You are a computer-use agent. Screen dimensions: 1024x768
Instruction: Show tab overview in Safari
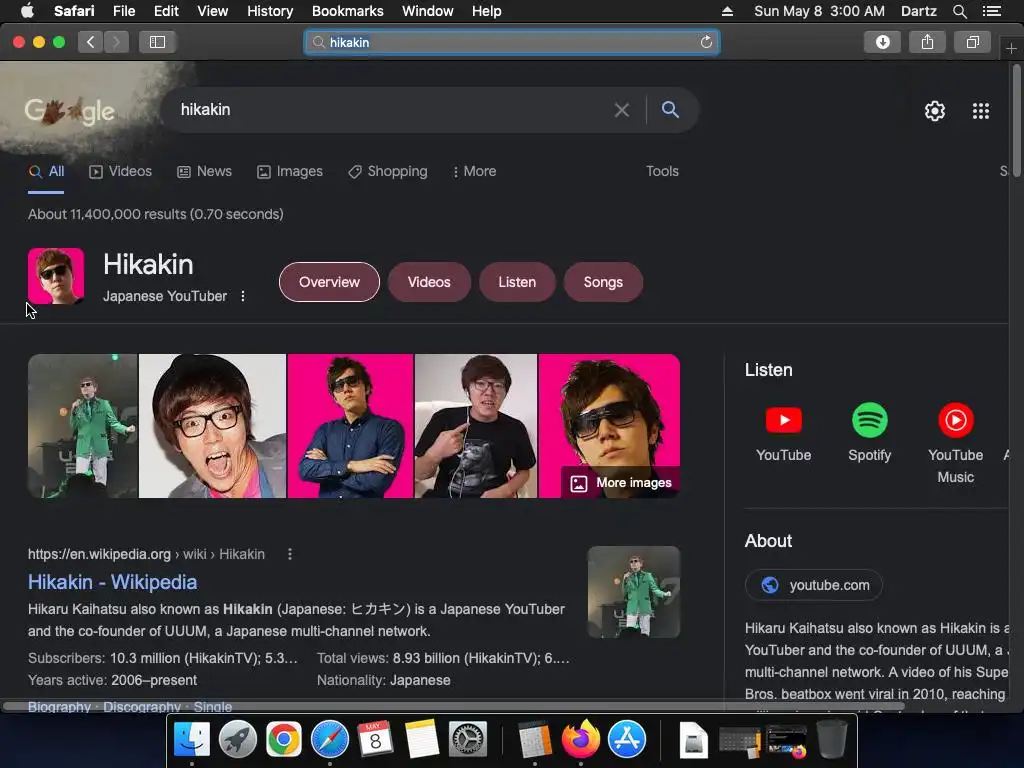coord(972,42)
